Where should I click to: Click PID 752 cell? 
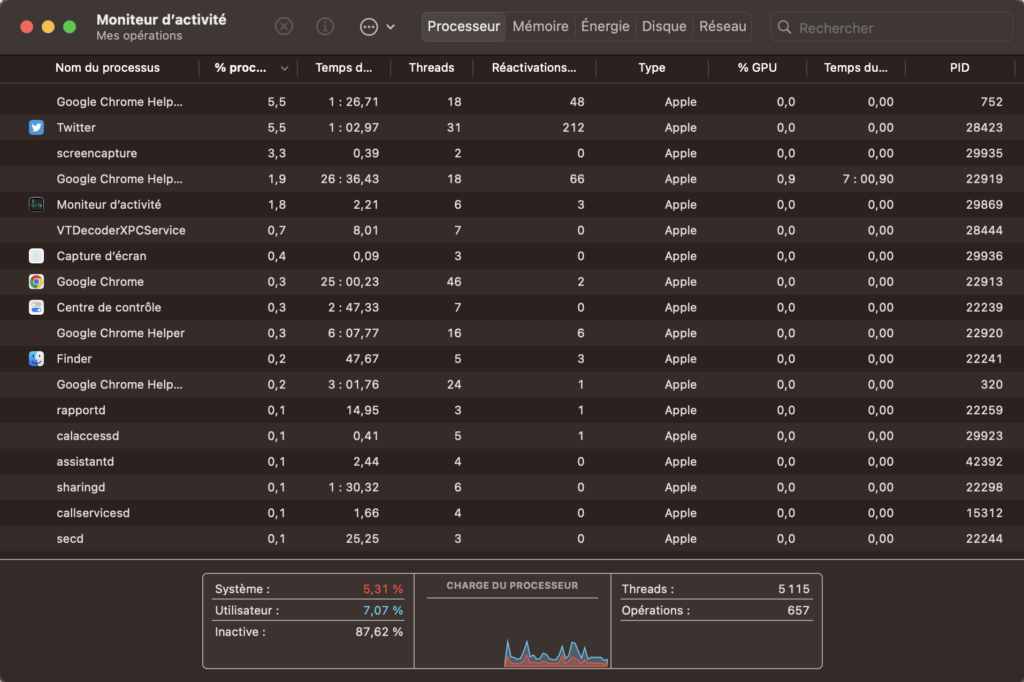(991, 102)
